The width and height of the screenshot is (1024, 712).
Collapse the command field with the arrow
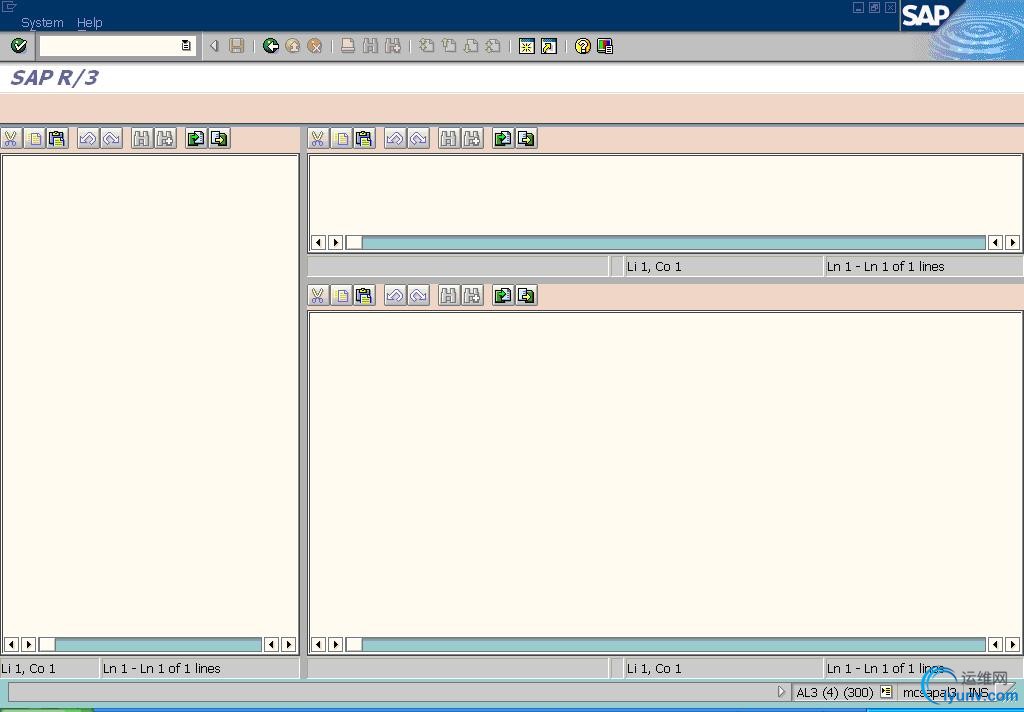pyautogui.click(x=214, y=46)
